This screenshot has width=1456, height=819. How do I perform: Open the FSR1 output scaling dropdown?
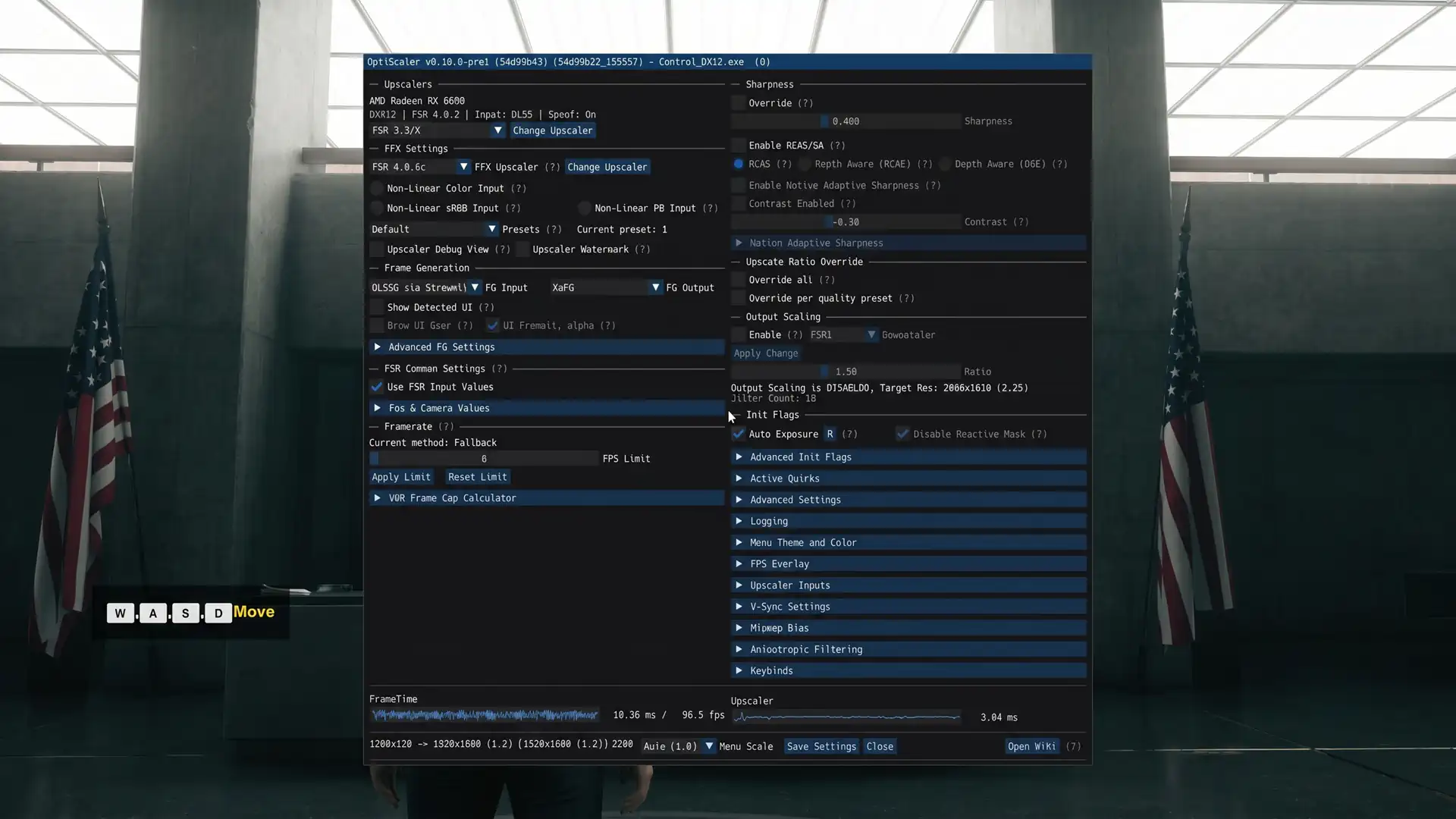pyautogui.click(x=843, y=334)
